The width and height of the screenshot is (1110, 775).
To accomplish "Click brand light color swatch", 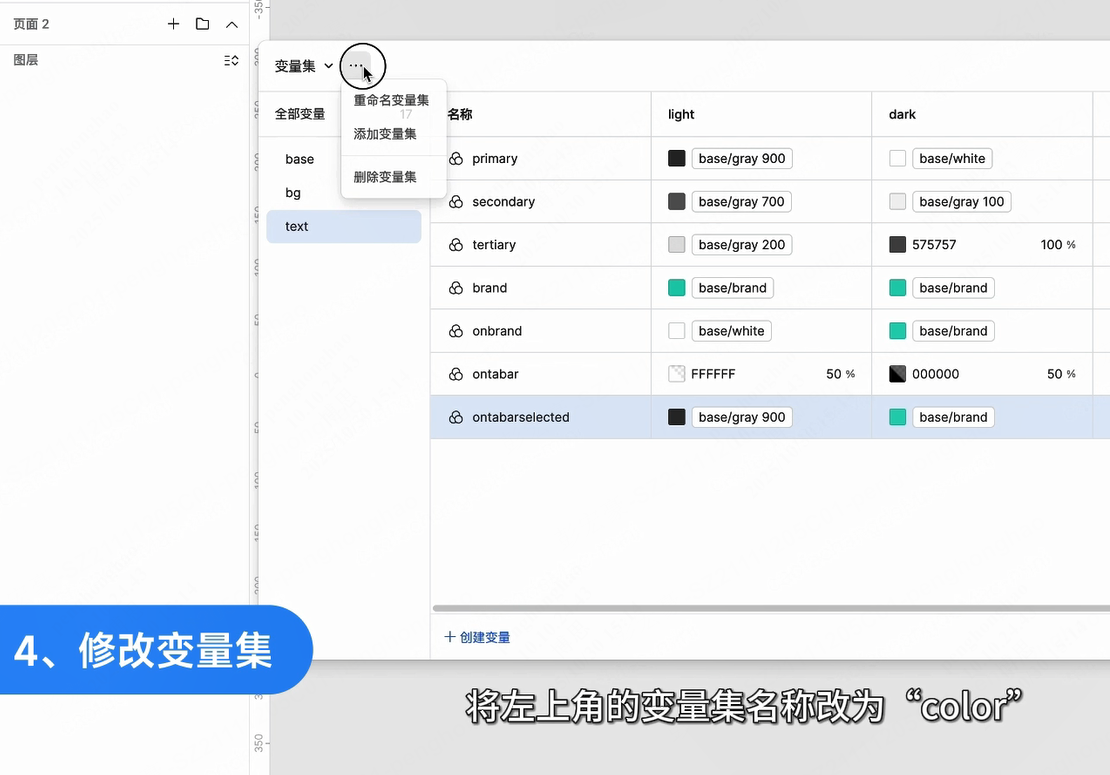I will click(x=677, y=288).
